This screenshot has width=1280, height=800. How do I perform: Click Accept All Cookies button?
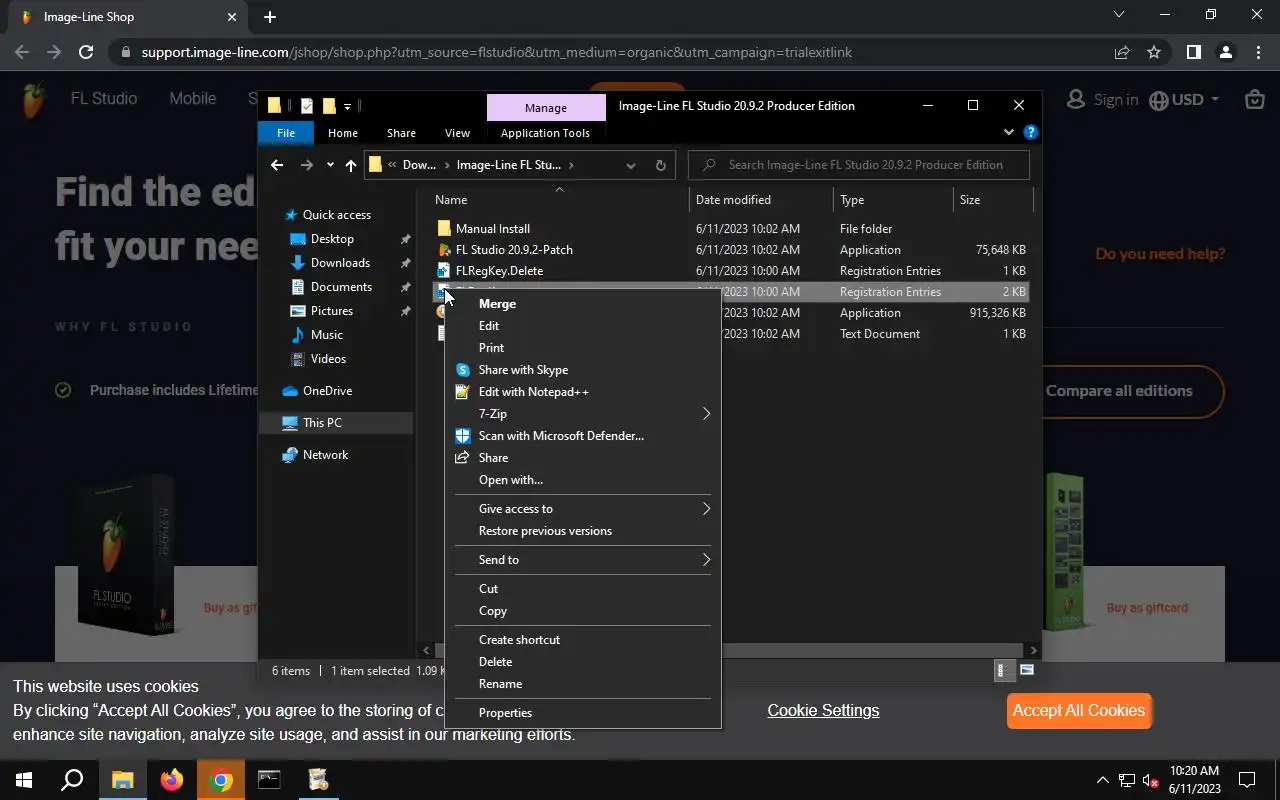tap(1079, 711)
